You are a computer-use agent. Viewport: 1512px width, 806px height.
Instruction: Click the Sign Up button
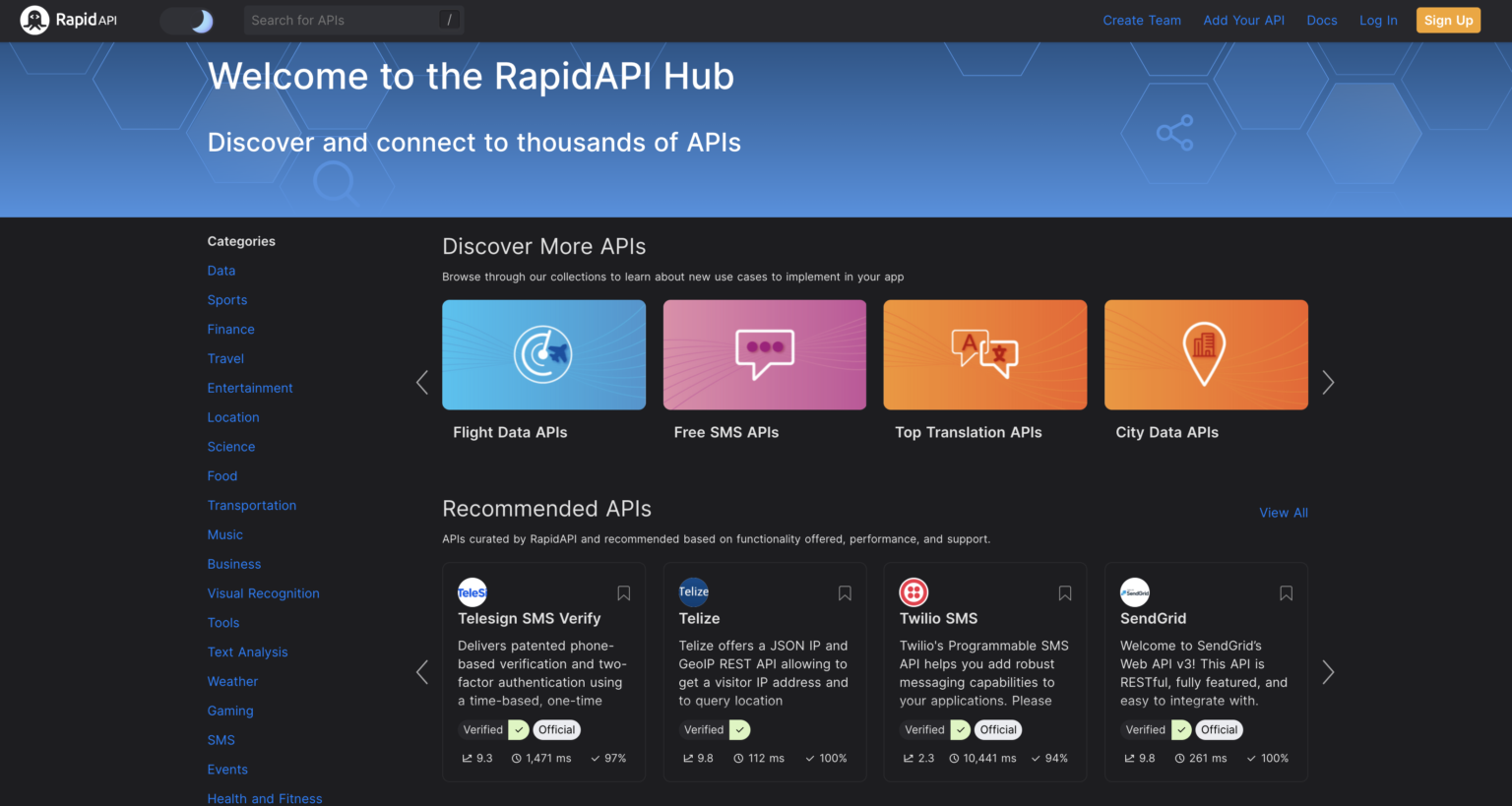[x=1448, y=20]
